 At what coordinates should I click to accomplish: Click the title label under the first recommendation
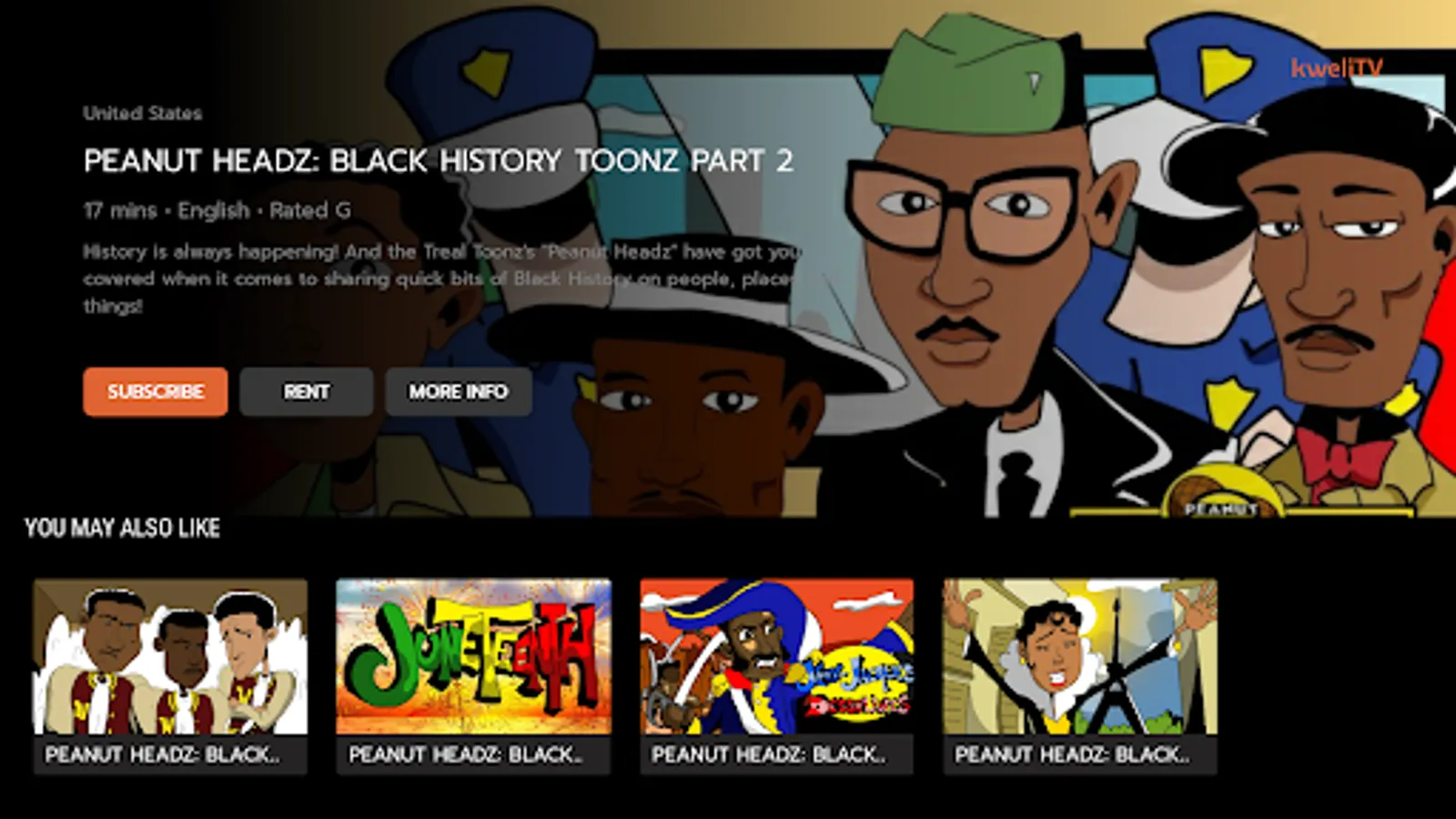click(x=163, y=754)
